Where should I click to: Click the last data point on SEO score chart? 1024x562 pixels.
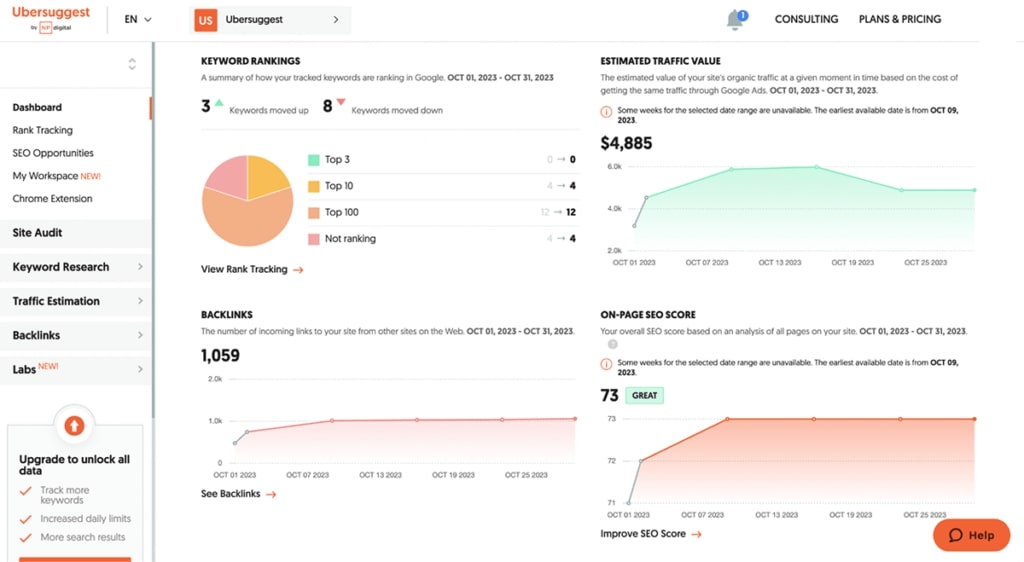point(974,419)
